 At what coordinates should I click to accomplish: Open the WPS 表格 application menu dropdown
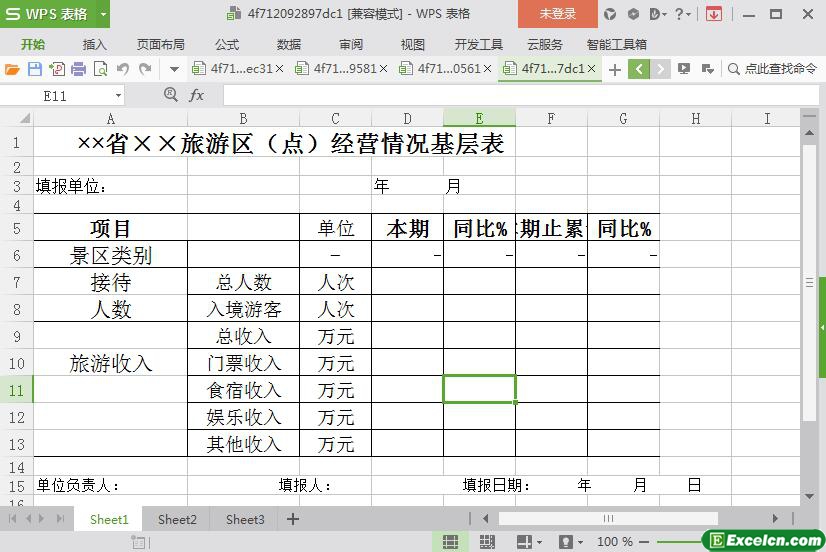[x=104, y=14]
